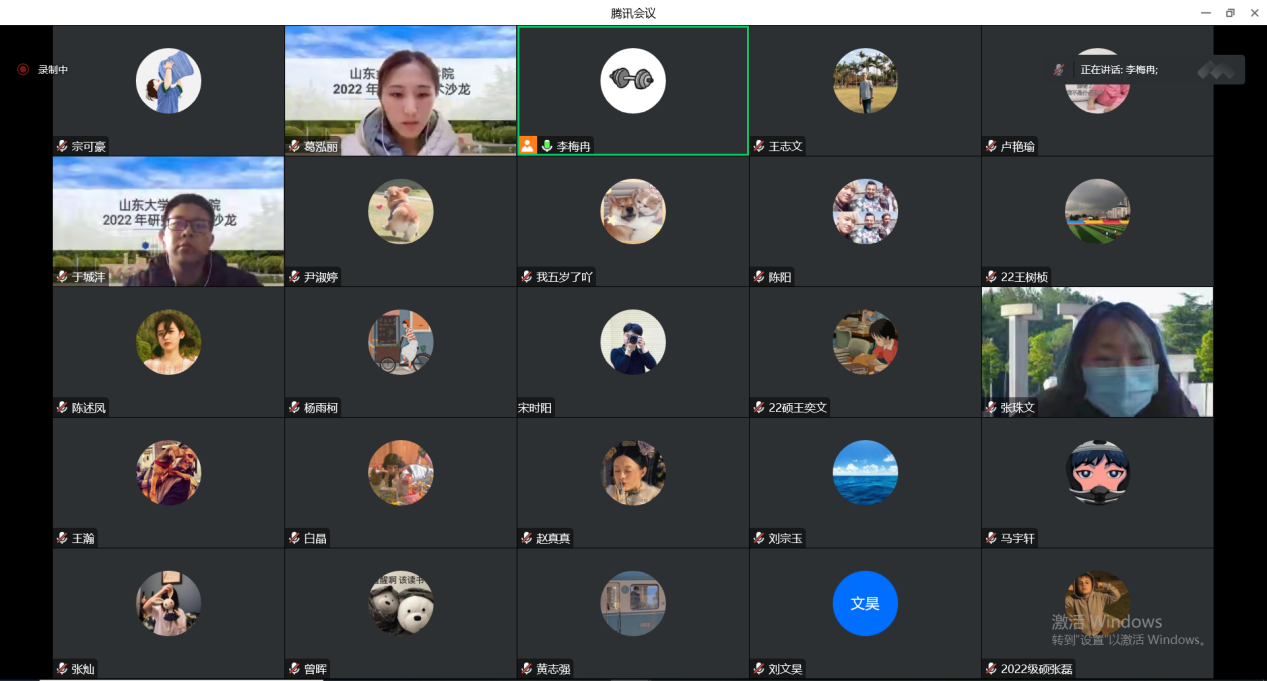
Task: Select the masked video tile of 张珠文
Action: (1097, 352)
